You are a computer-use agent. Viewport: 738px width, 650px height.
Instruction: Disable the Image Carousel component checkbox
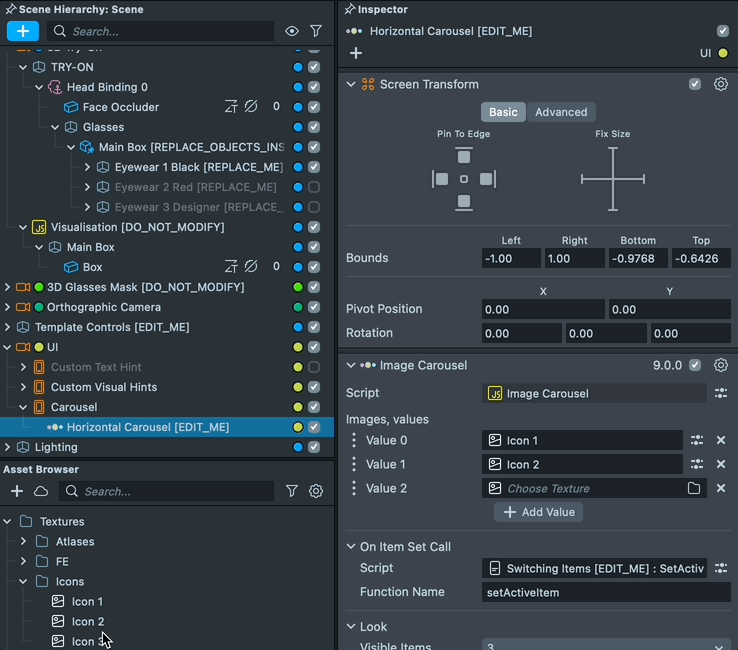pos(695,365)
